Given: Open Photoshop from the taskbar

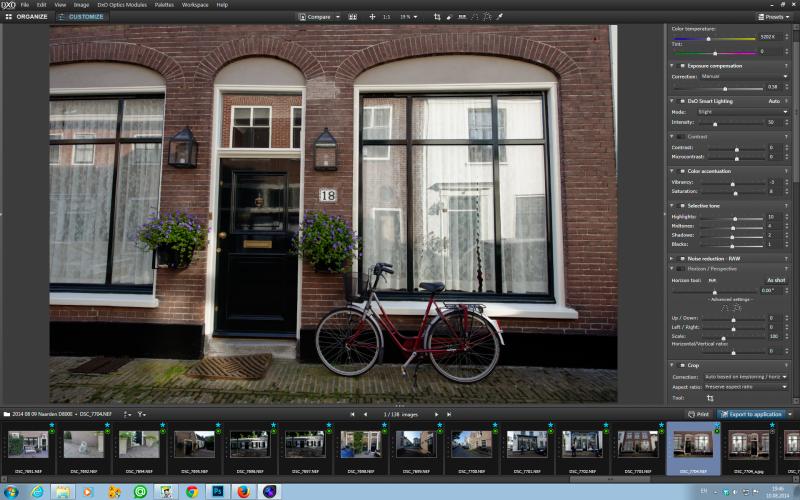Looking at the screenshot, I should point(218,492).
